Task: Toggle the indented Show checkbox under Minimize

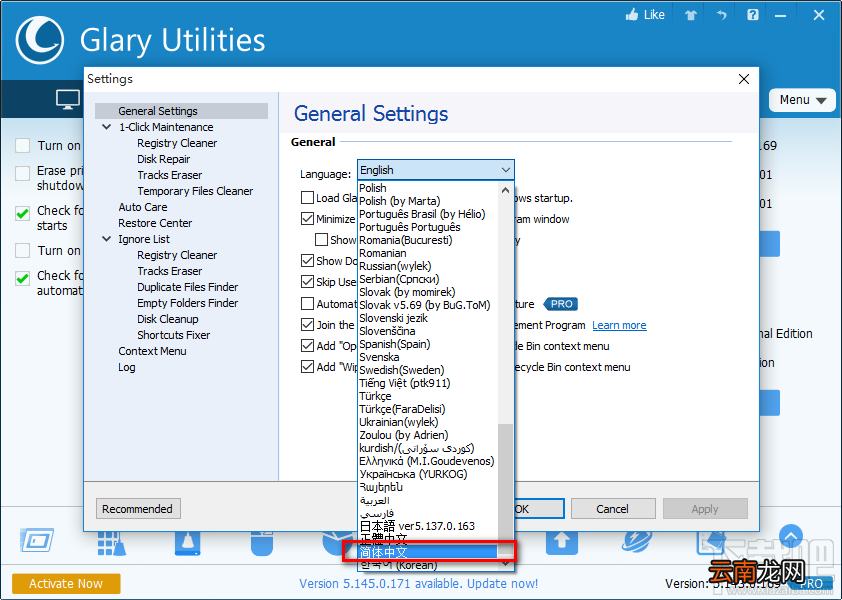Action: pos(321,240)
